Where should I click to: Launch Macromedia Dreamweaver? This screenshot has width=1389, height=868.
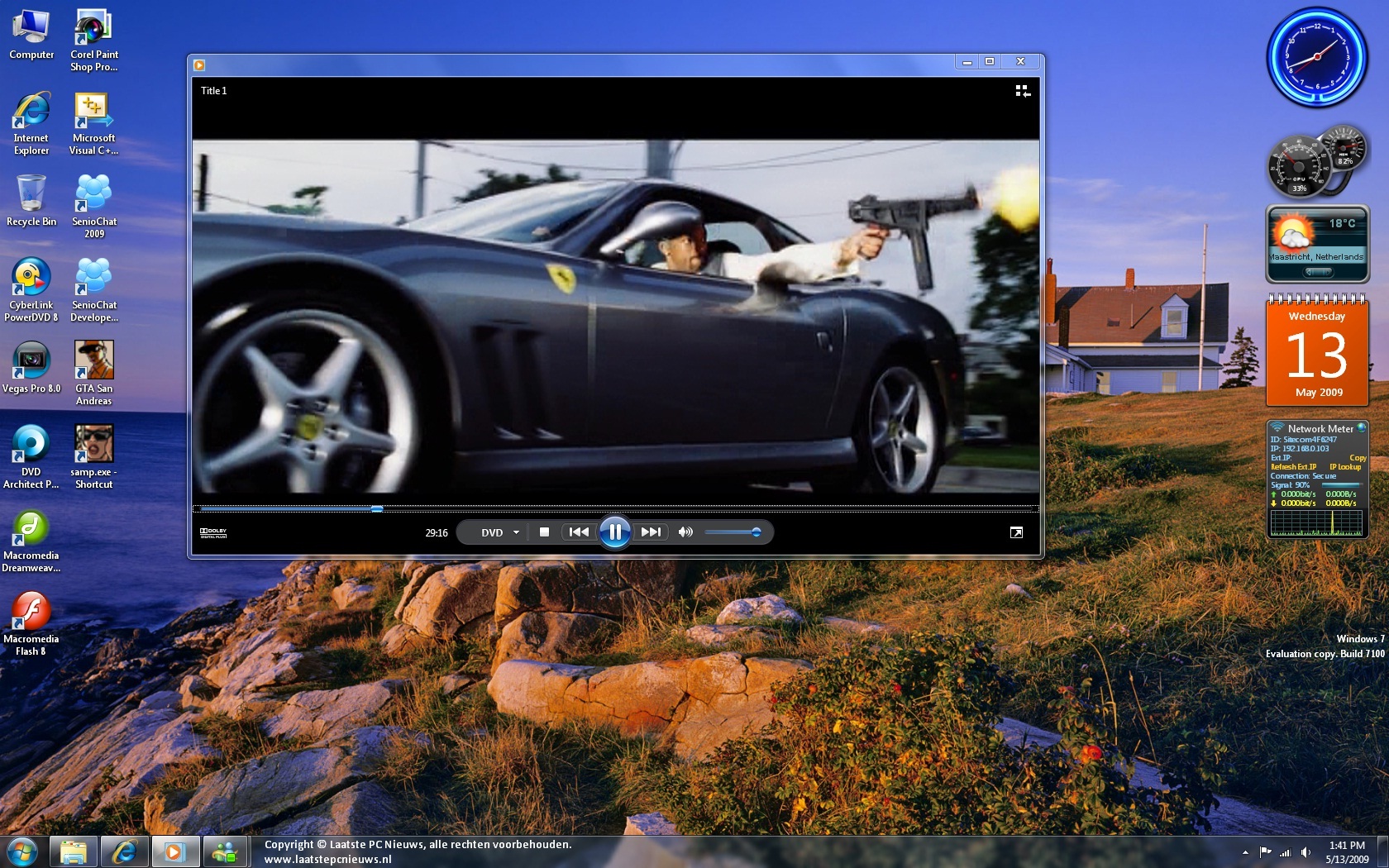tap(31, 541)
